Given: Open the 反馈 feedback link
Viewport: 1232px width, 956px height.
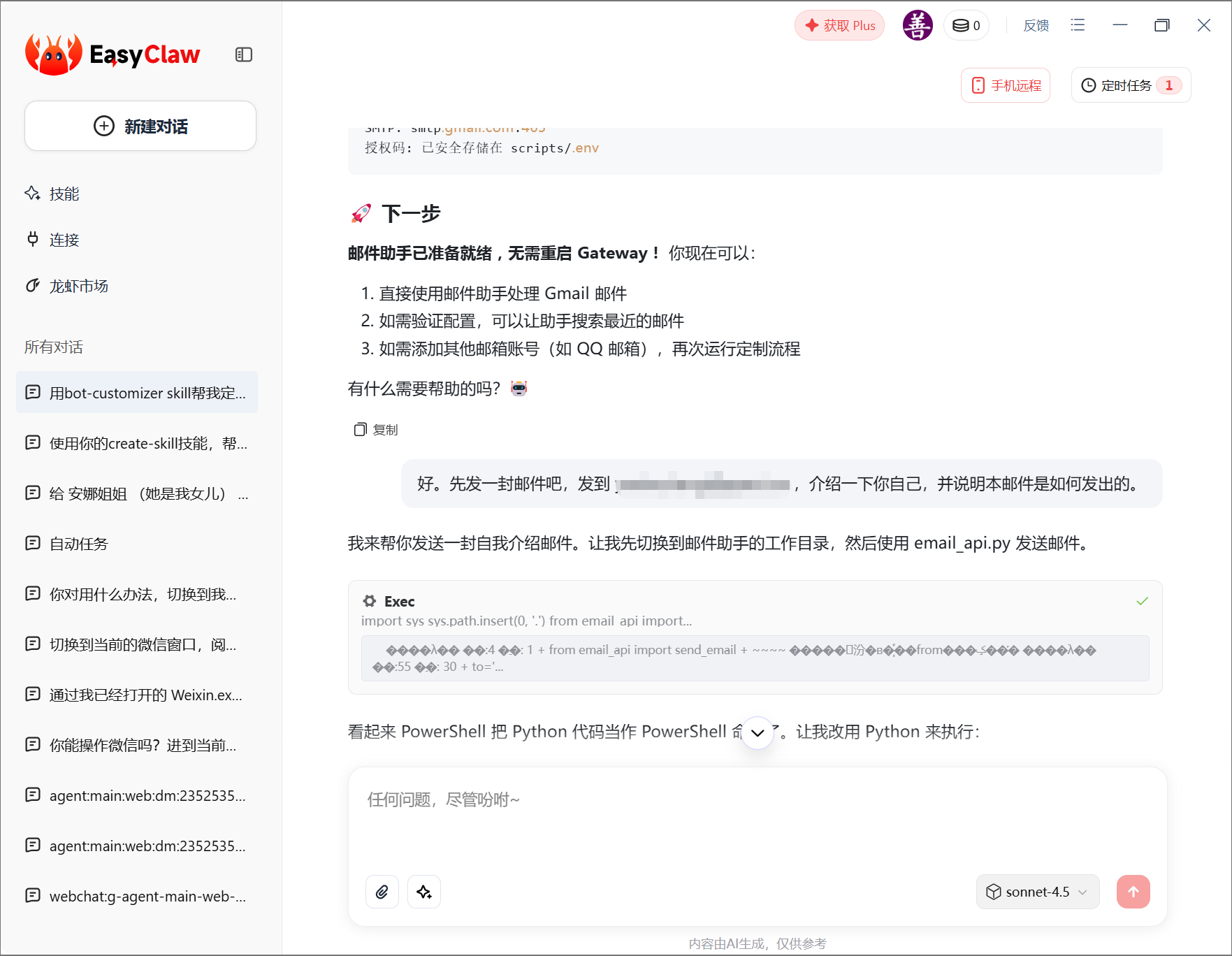Looking at the screenshot, I should point(1036,26).
